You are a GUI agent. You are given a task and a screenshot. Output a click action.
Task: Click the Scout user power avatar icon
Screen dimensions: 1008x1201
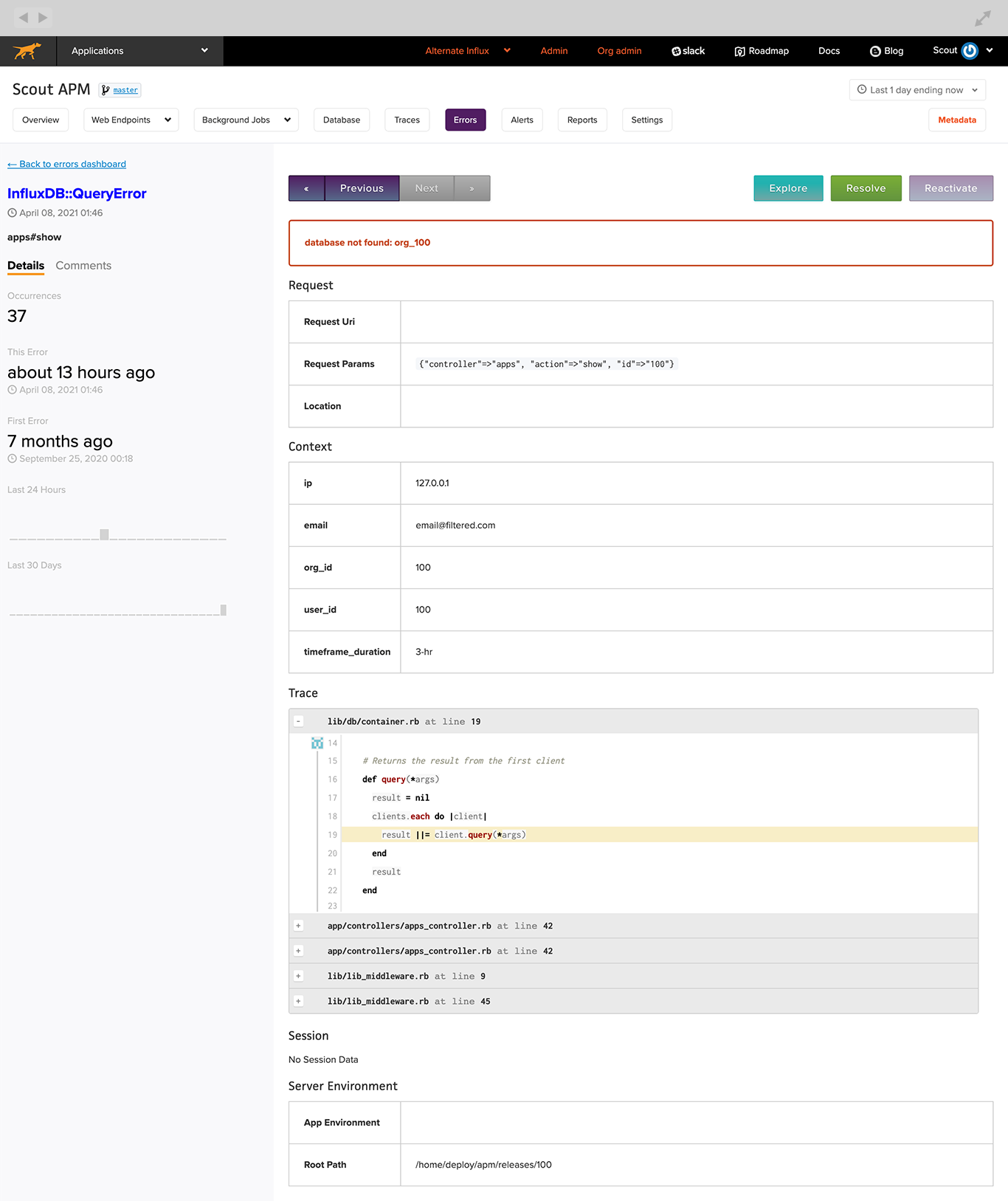[970, 51]
